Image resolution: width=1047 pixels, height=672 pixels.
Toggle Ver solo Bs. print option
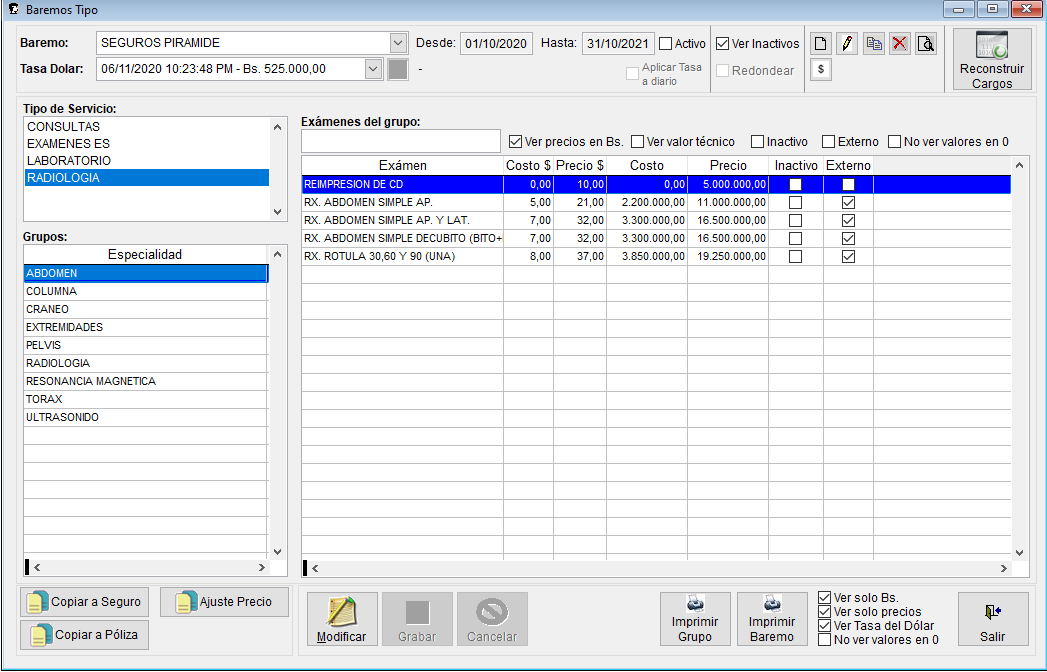[x=825, y=598]
